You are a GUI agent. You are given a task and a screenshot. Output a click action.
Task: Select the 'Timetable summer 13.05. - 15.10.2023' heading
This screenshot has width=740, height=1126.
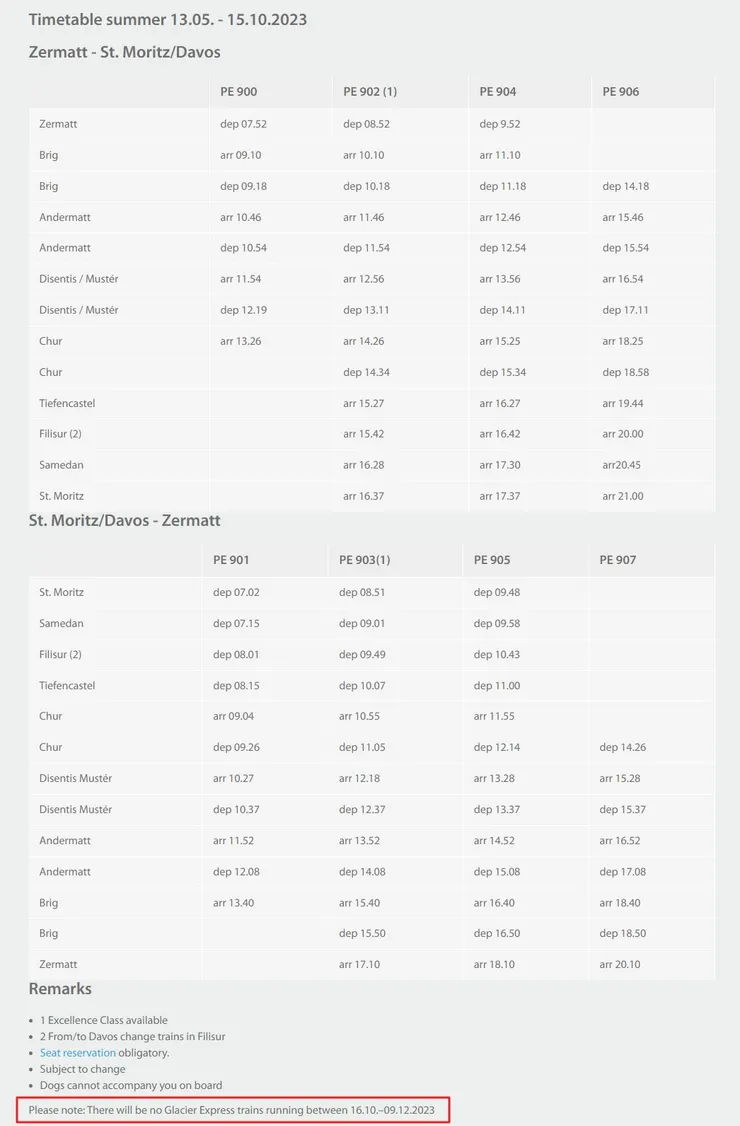pos(168,20)
